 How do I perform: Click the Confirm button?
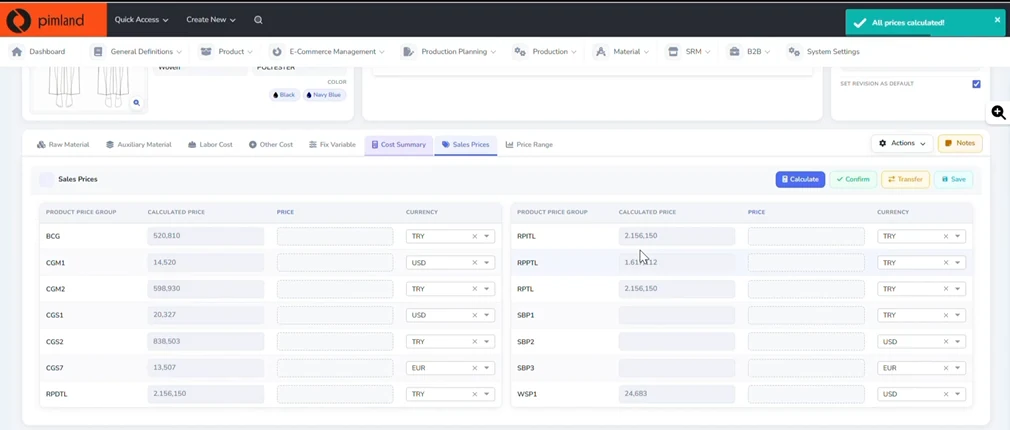click(853, 180)
